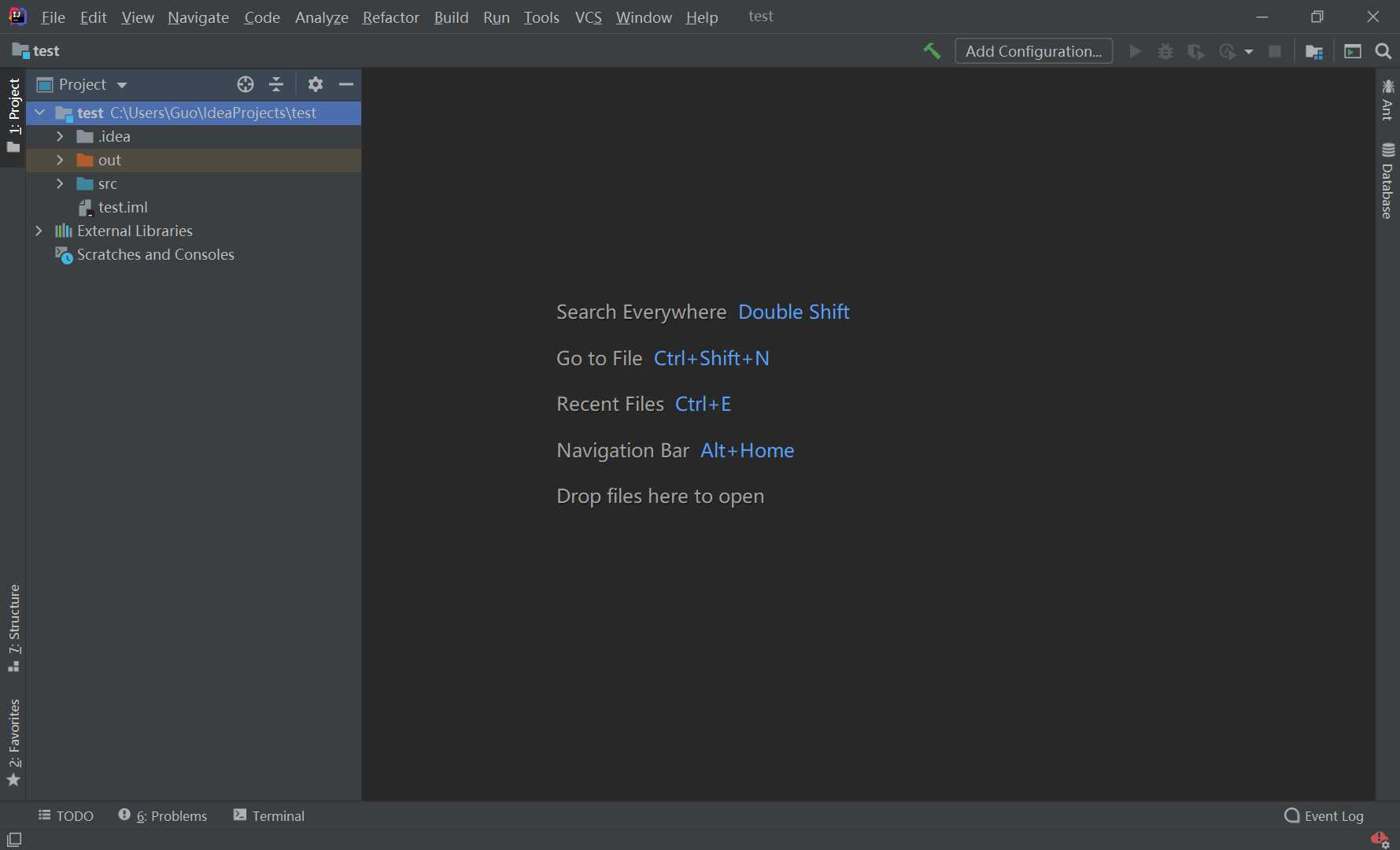The width and height of the screenshot is (1400, 850).
Task: Click Add Configuration... button
Action: pos(1033,51)
